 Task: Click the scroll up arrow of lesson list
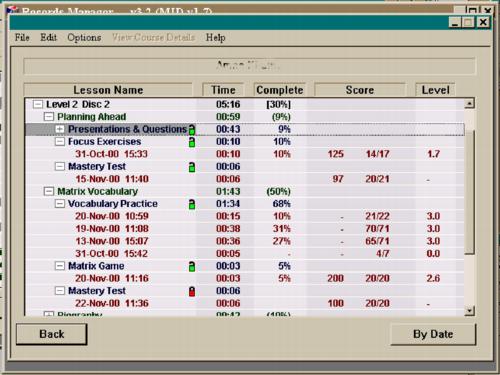pyautogui.click(x=469, y=103)
